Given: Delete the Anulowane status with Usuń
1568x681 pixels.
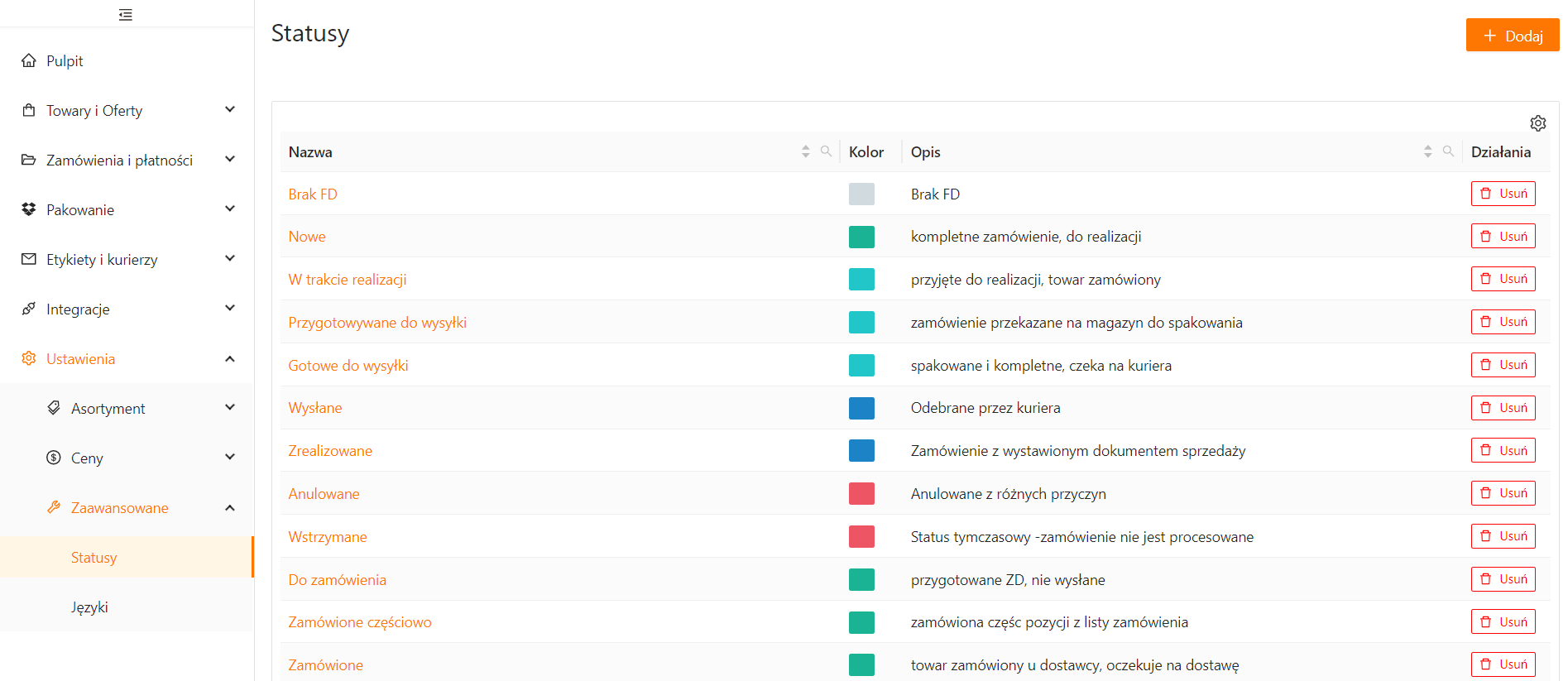Looking at the screenshot, I should [1503, 493].
